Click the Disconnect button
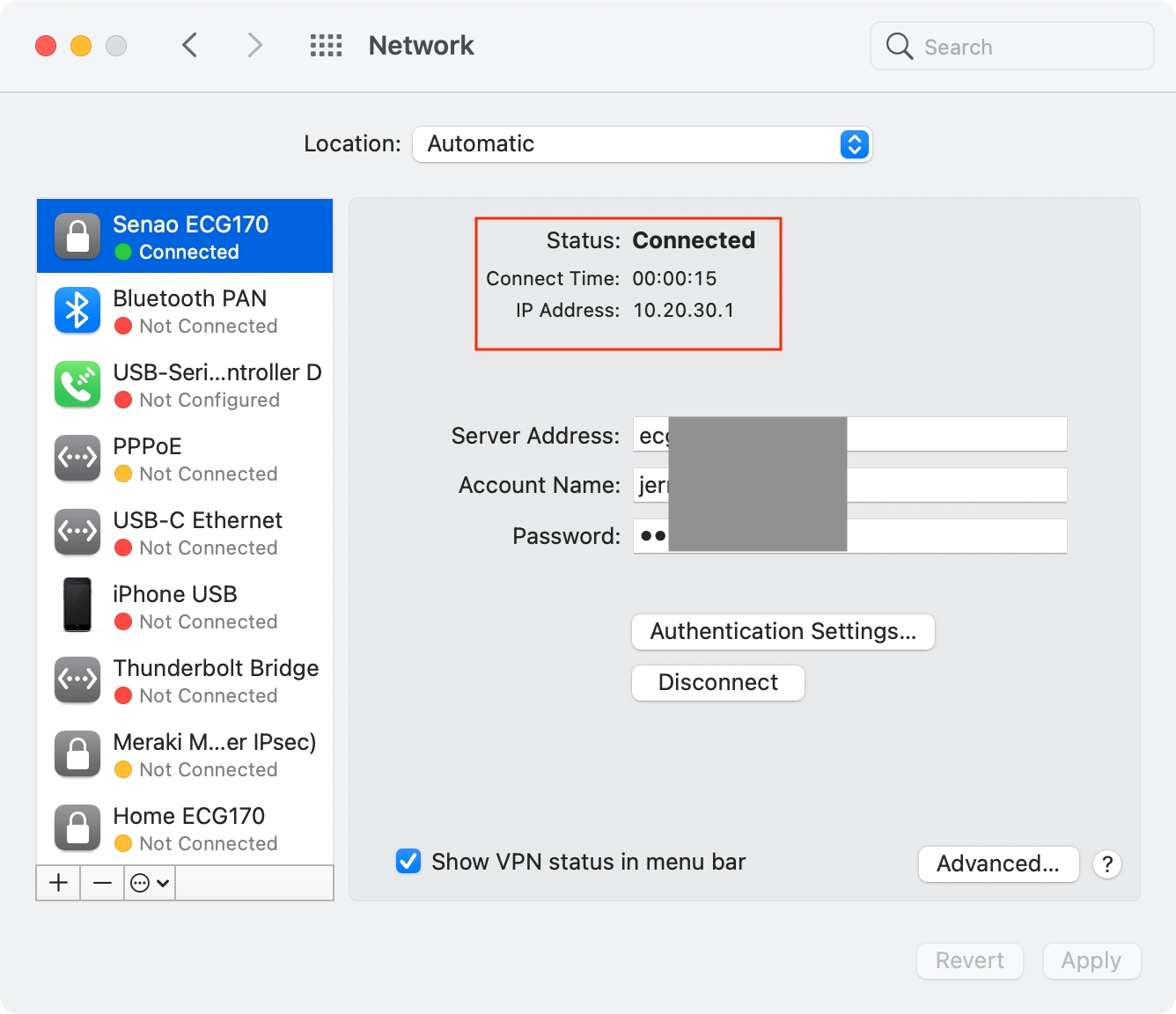 pos(717,683)
